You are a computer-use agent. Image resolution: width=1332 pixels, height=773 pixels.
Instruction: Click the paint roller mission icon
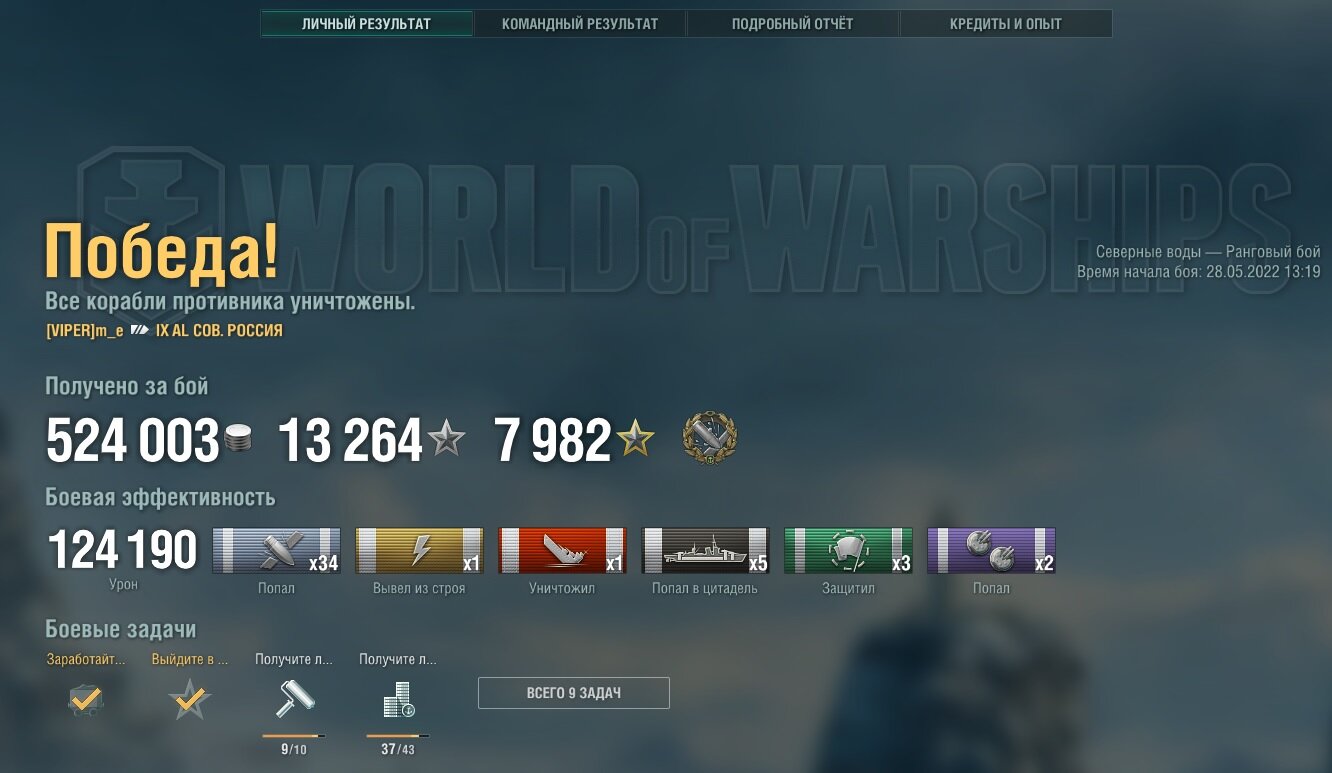(295, 699)
